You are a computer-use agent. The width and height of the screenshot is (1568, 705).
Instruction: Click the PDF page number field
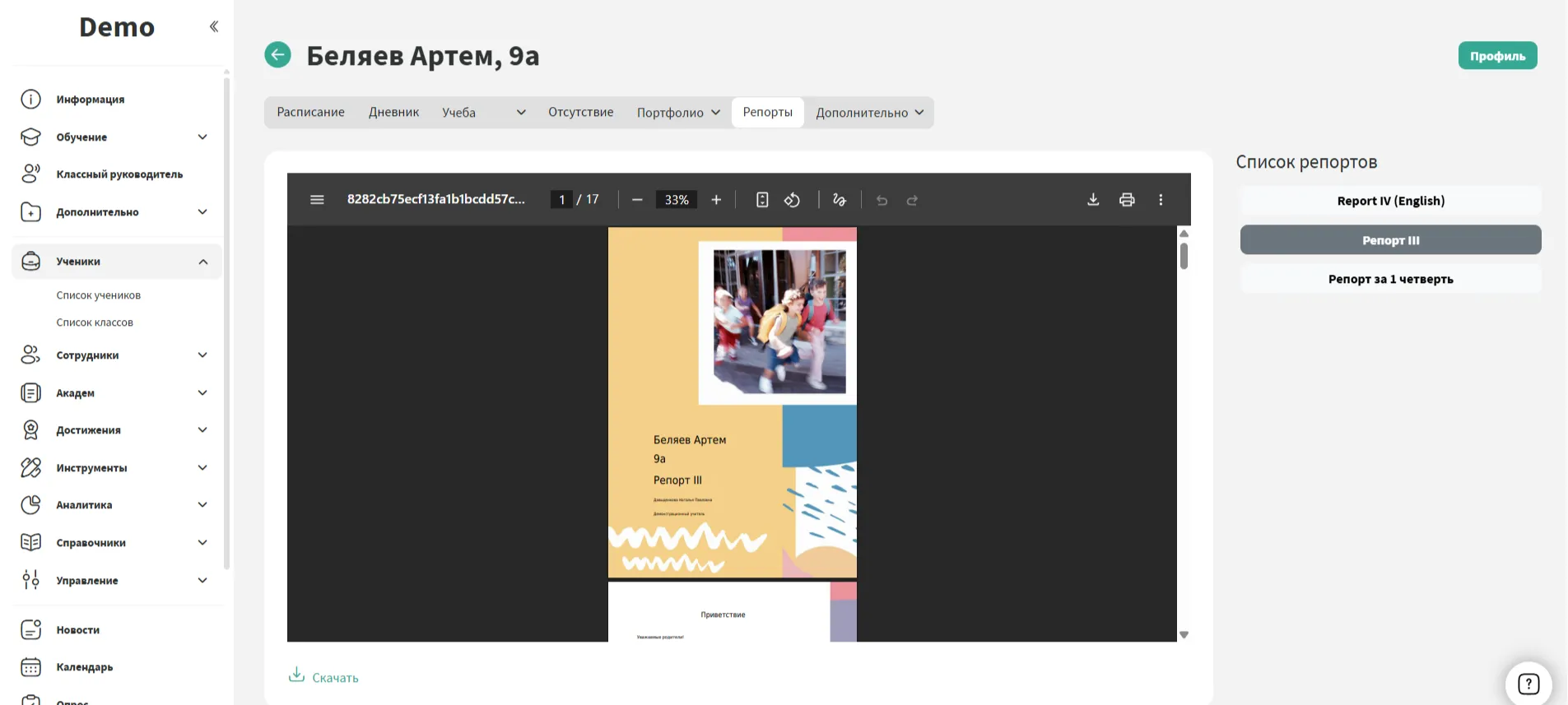(561, 200)
